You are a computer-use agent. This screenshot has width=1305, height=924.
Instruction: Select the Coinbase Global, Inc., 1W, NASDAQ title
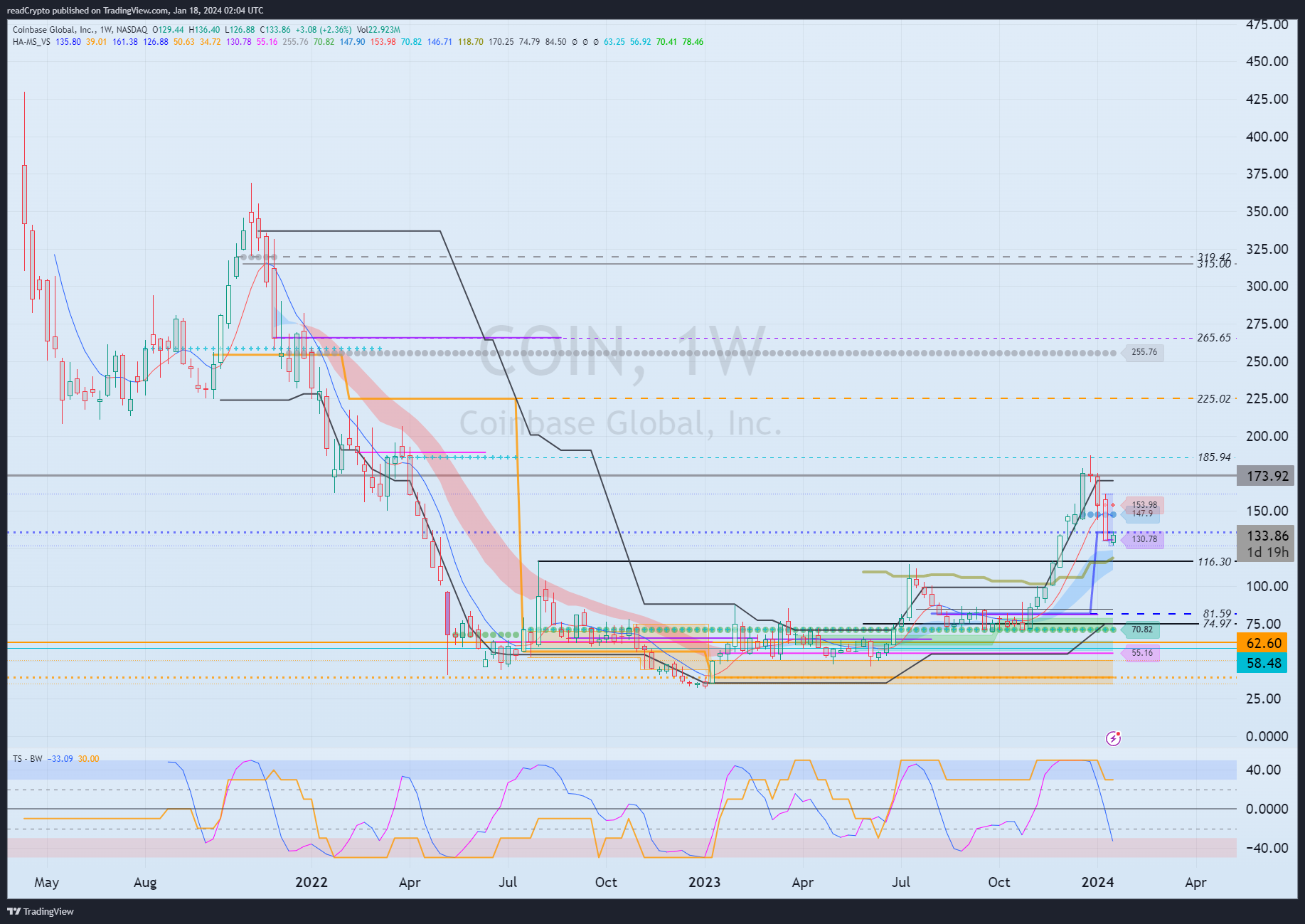tap(80, 30)
